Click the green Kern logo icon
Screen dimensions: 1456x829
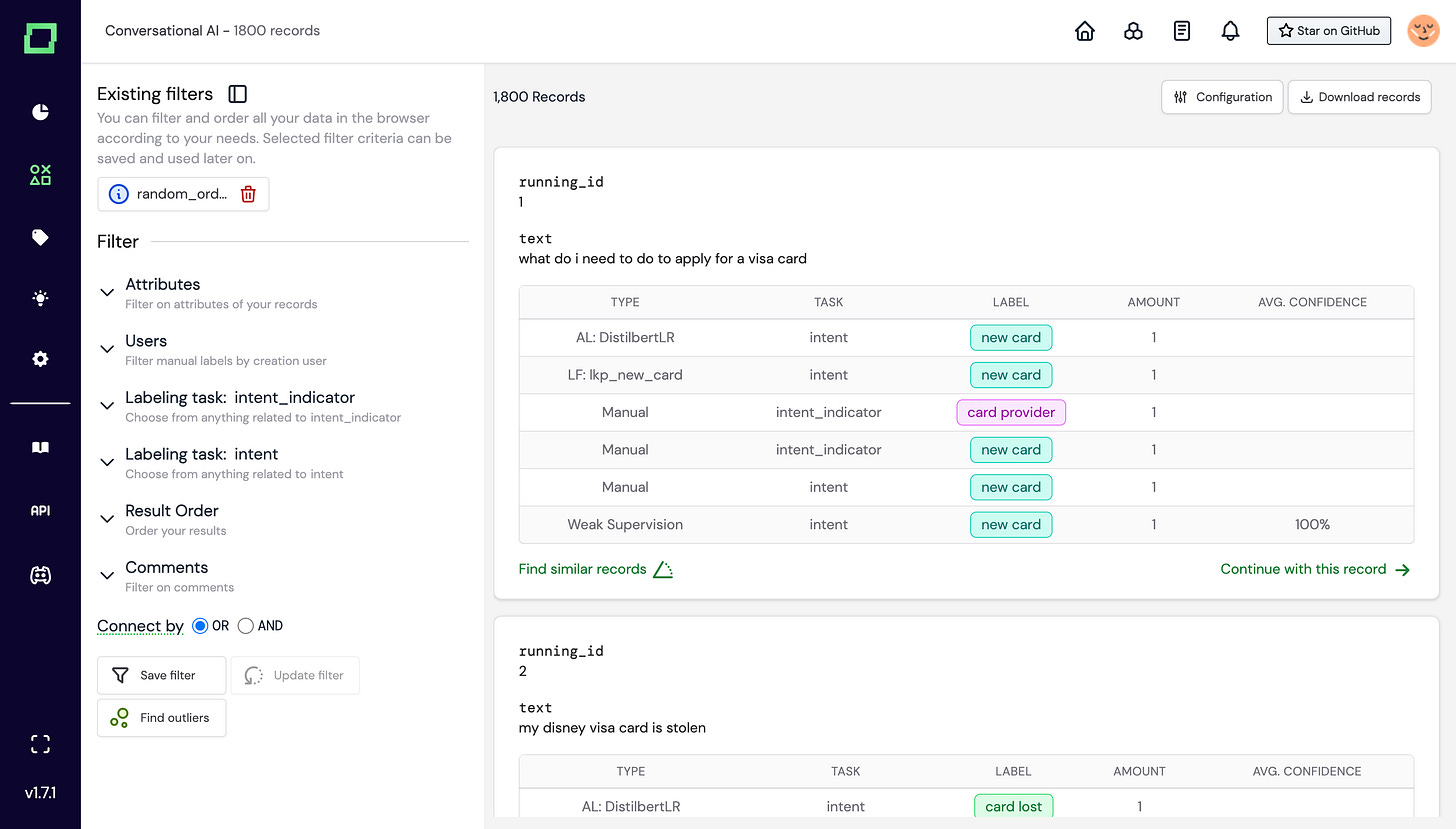click(40, 39)
